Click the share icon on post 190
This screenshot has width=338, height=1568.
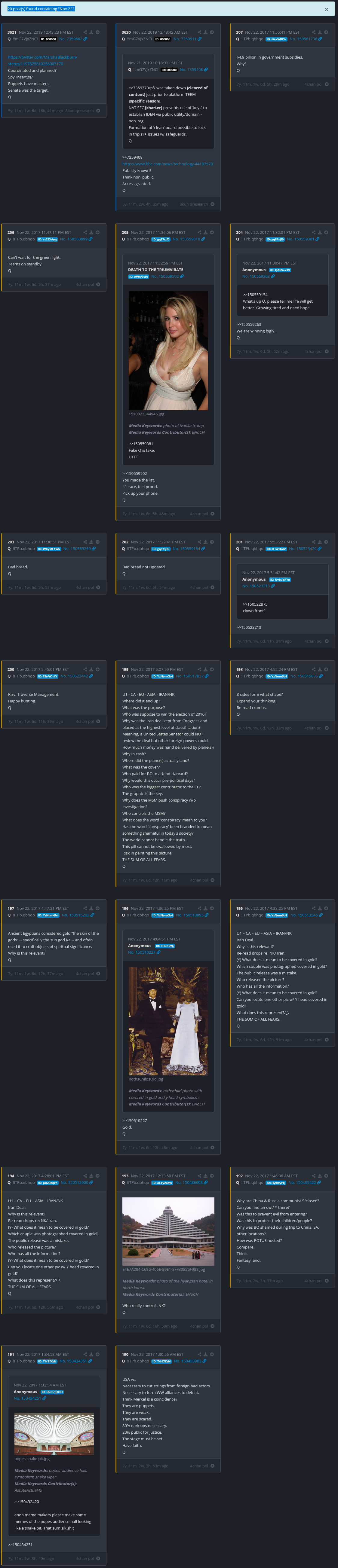pyautogui.click(x=199, y=1354)
